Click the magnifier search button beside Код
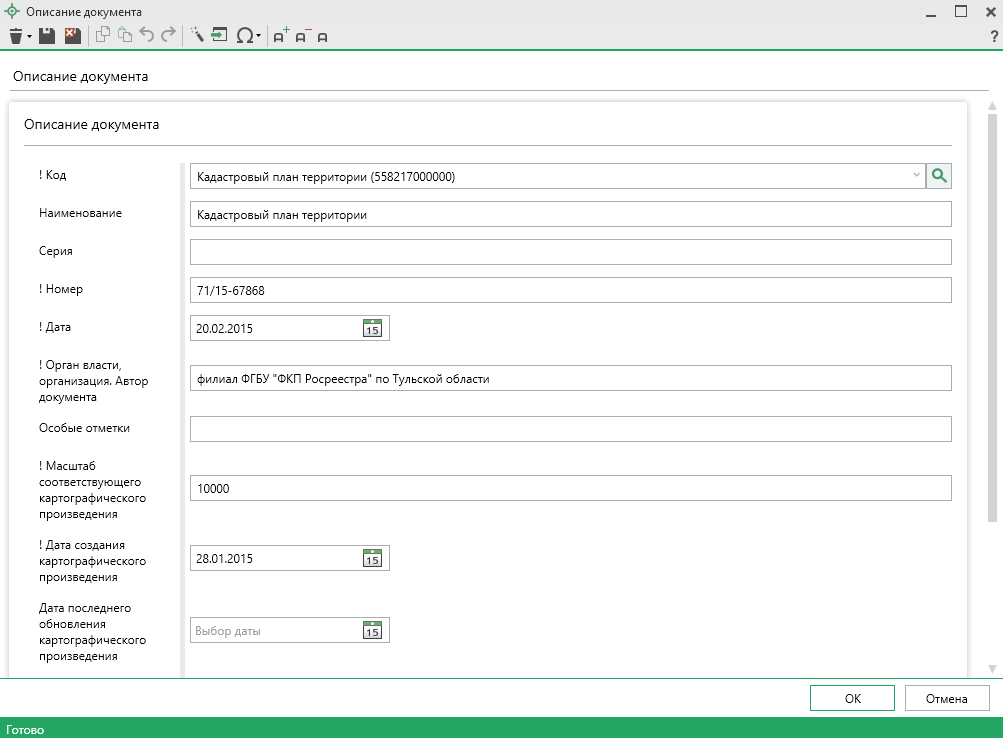 (939, 176)
